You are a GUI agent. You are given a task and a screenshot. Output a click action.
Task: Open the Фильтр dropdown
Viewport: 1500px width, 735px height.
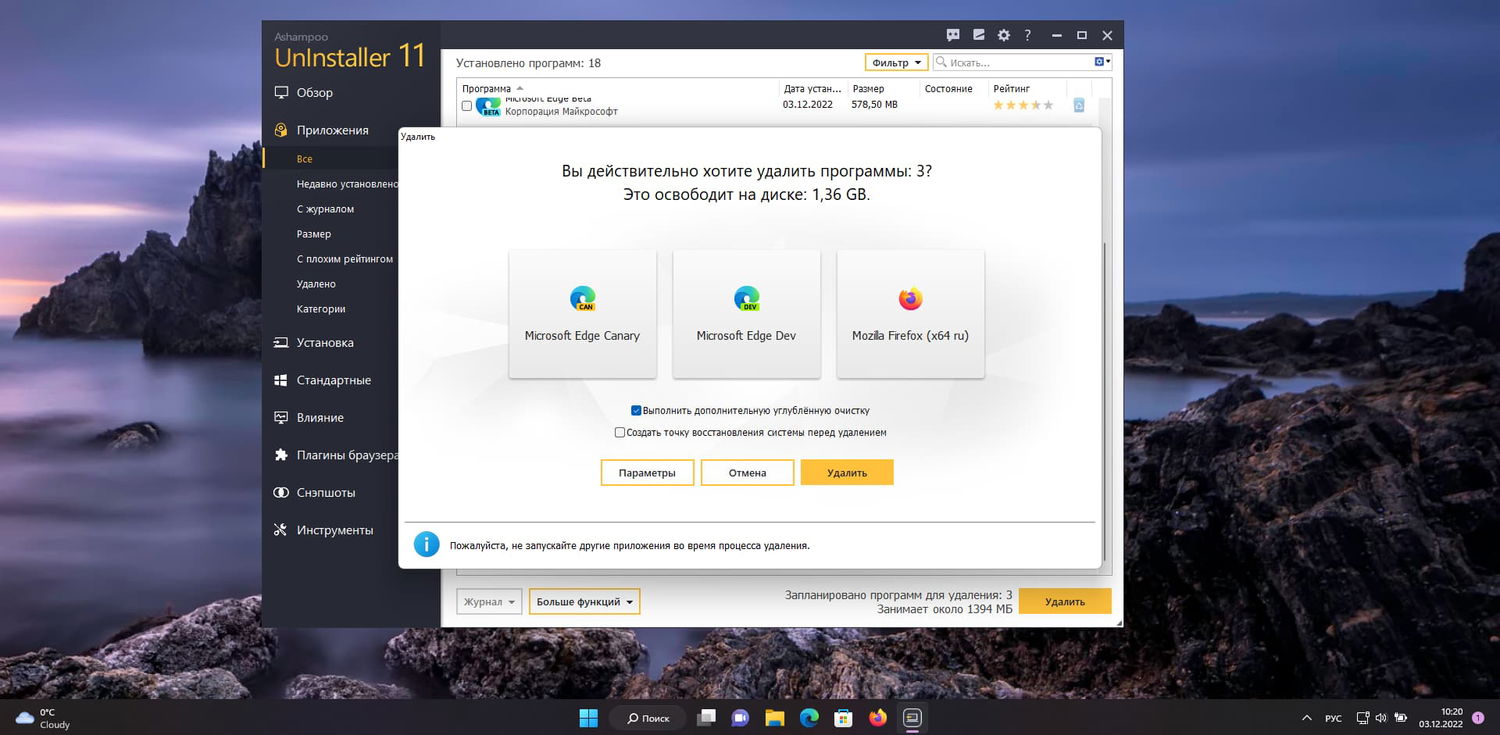click(896, 62)
